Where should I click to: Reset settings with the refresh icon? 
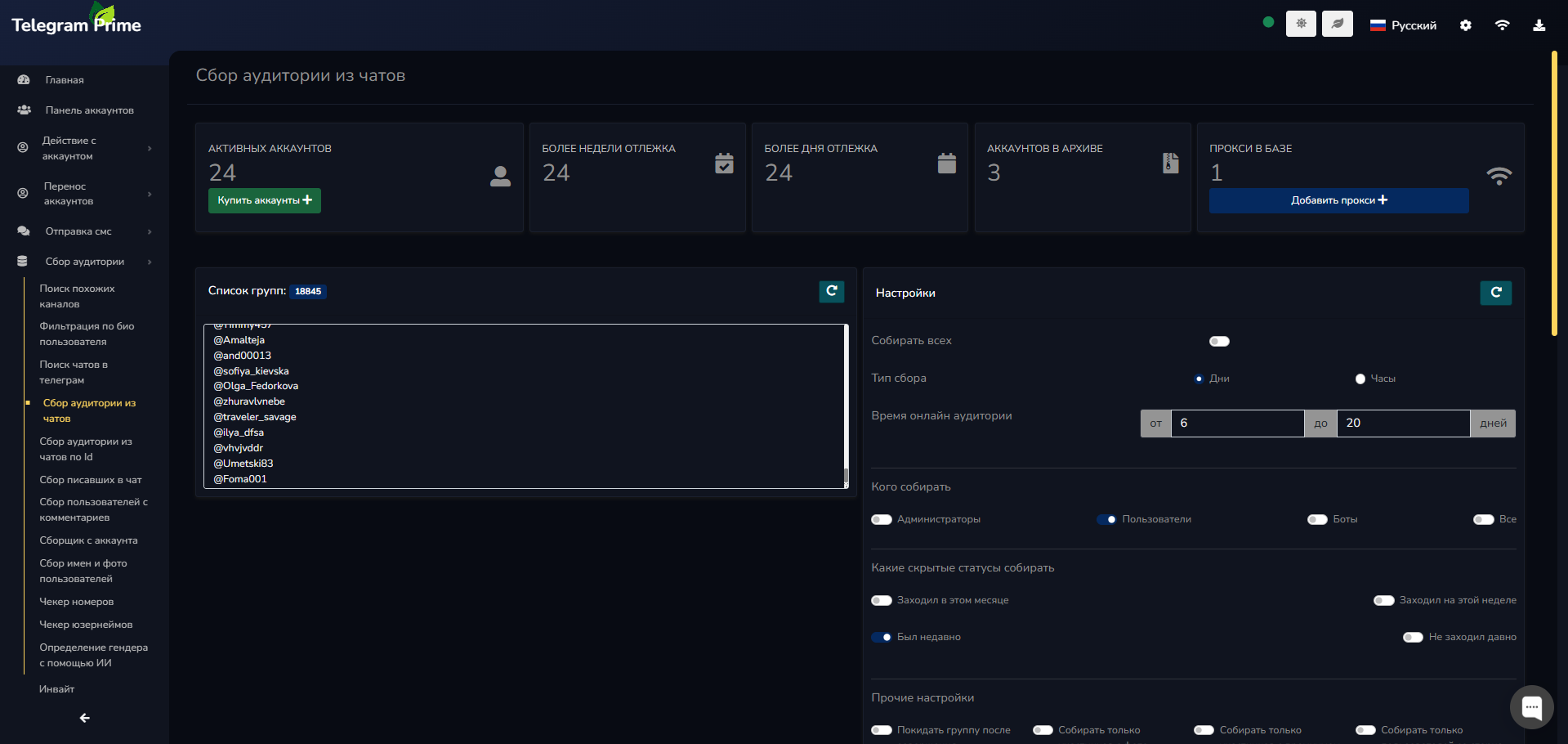coord(1495,293)
